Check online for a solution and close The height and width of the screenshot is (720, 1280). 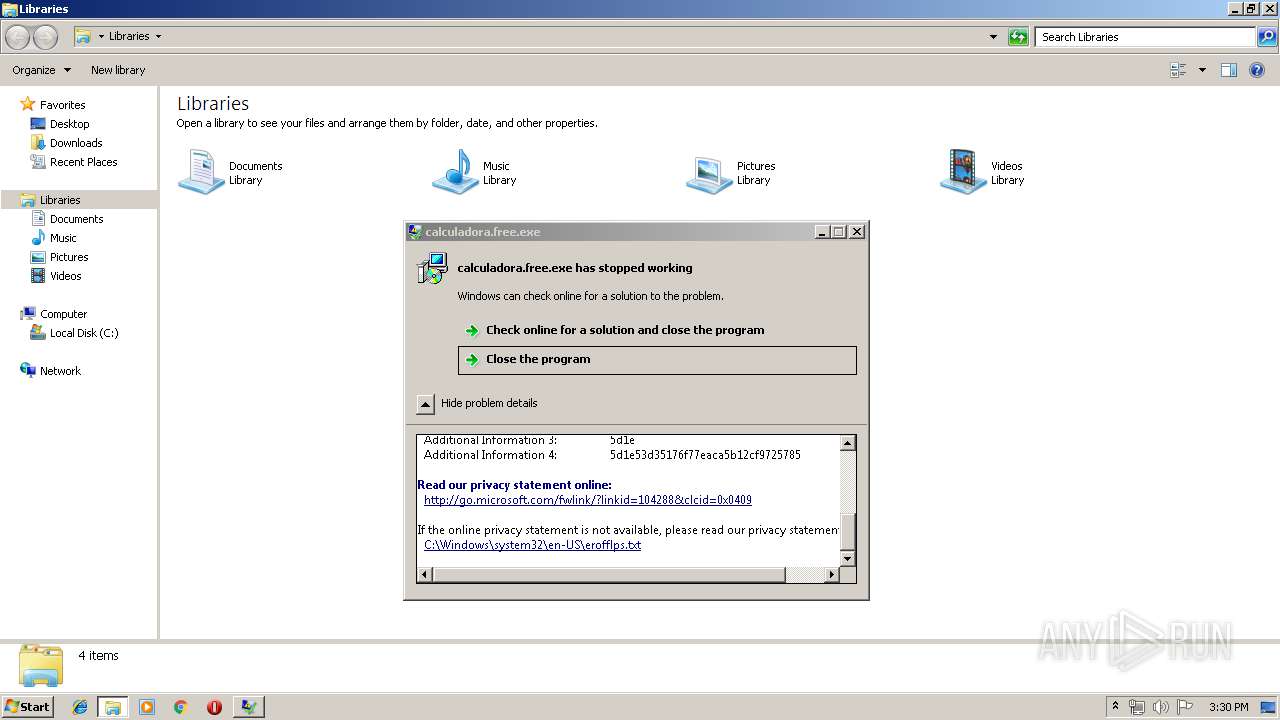tap(657, 330)
